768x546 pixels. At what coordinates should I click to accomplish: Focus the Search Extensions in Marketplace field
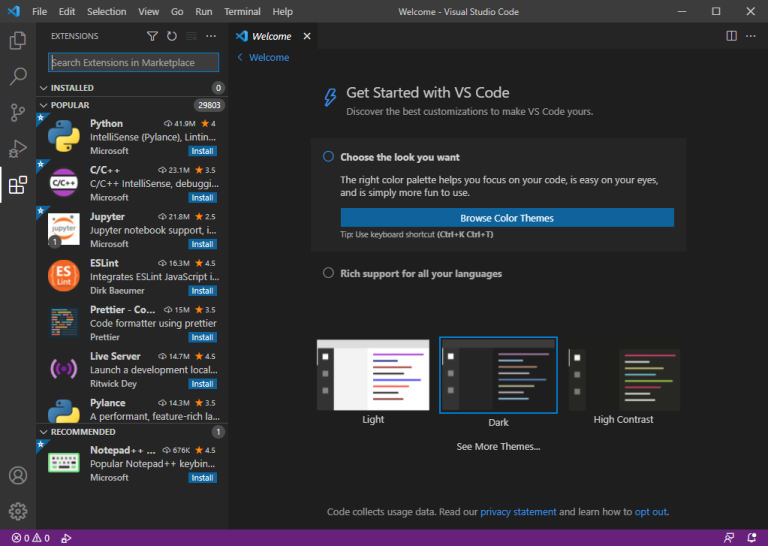(x=133, y=62)
